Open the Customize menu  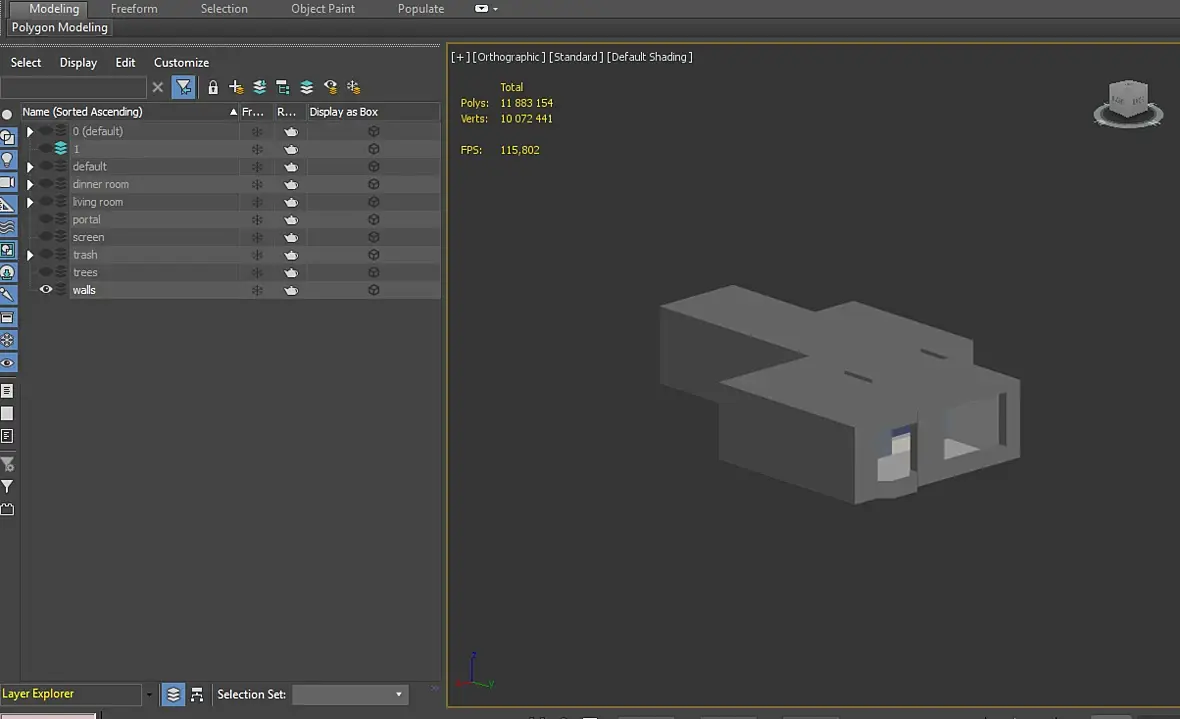point(181,62)
